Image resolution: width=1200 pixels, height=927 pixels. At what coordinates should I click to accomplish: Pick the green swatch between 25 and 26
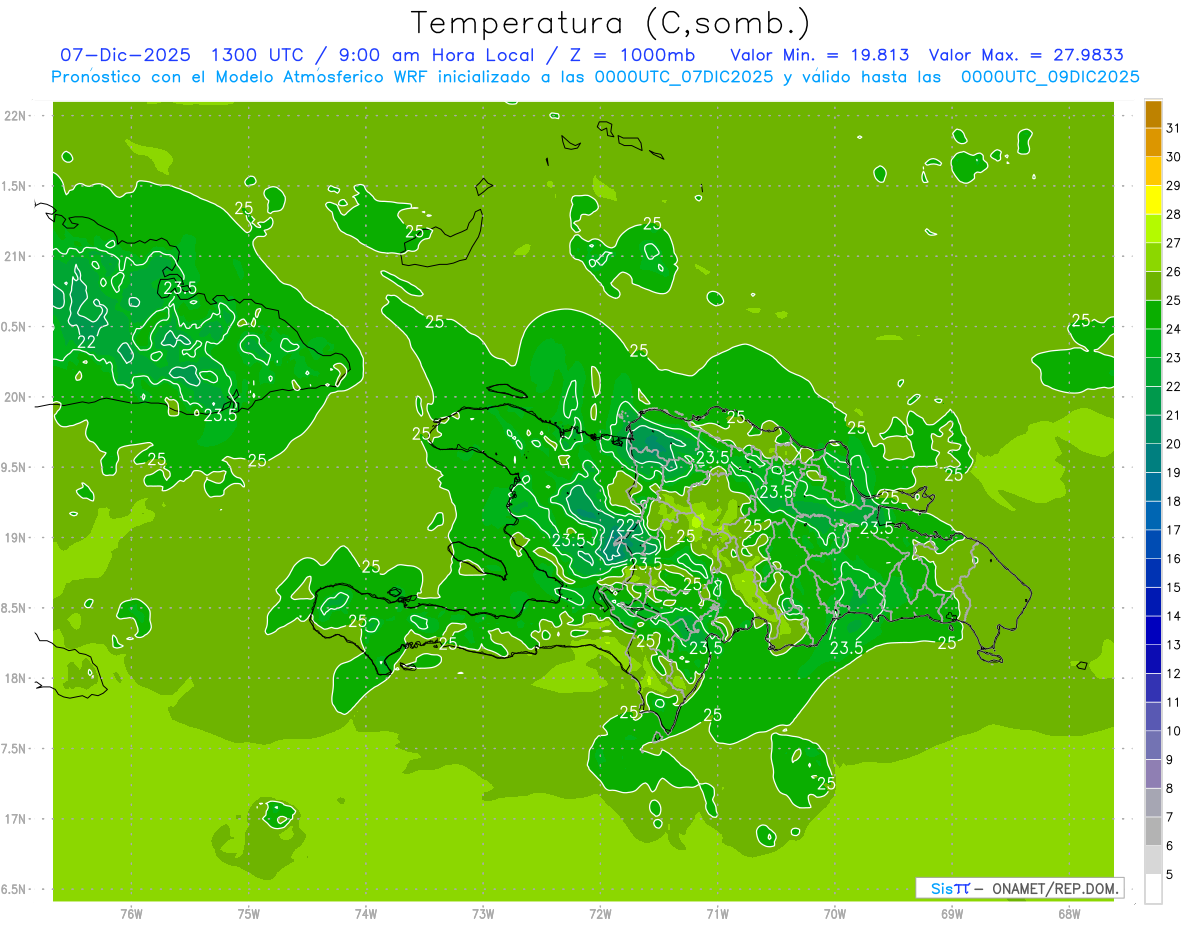(x=1153, y=286)
